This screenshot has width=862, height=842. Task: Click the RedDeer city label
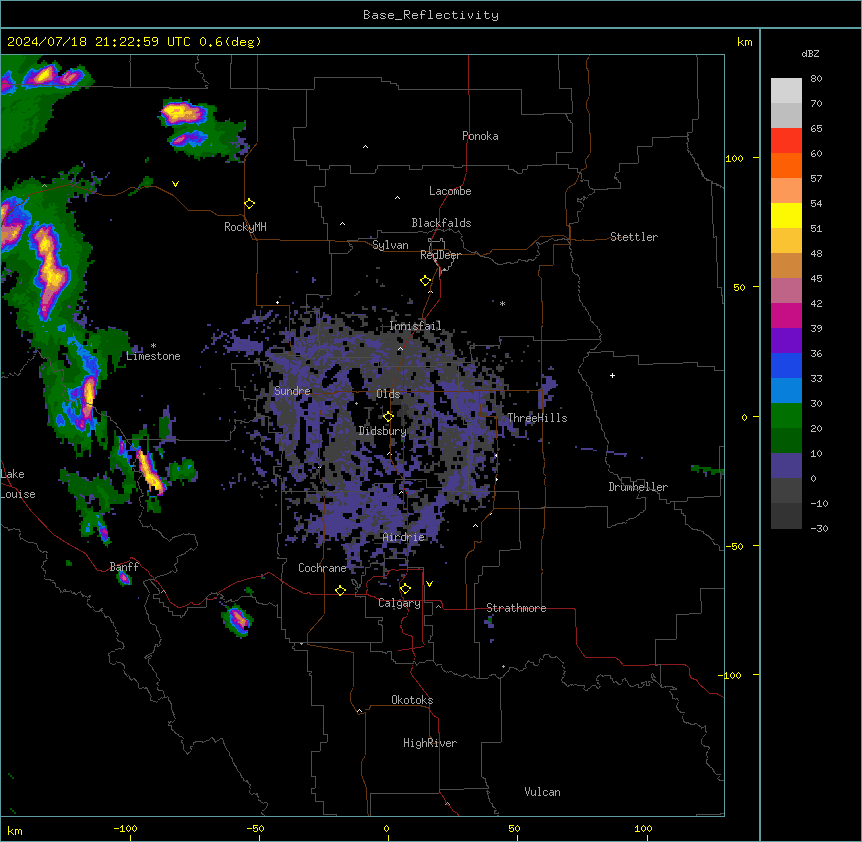[x=440, y=255]
